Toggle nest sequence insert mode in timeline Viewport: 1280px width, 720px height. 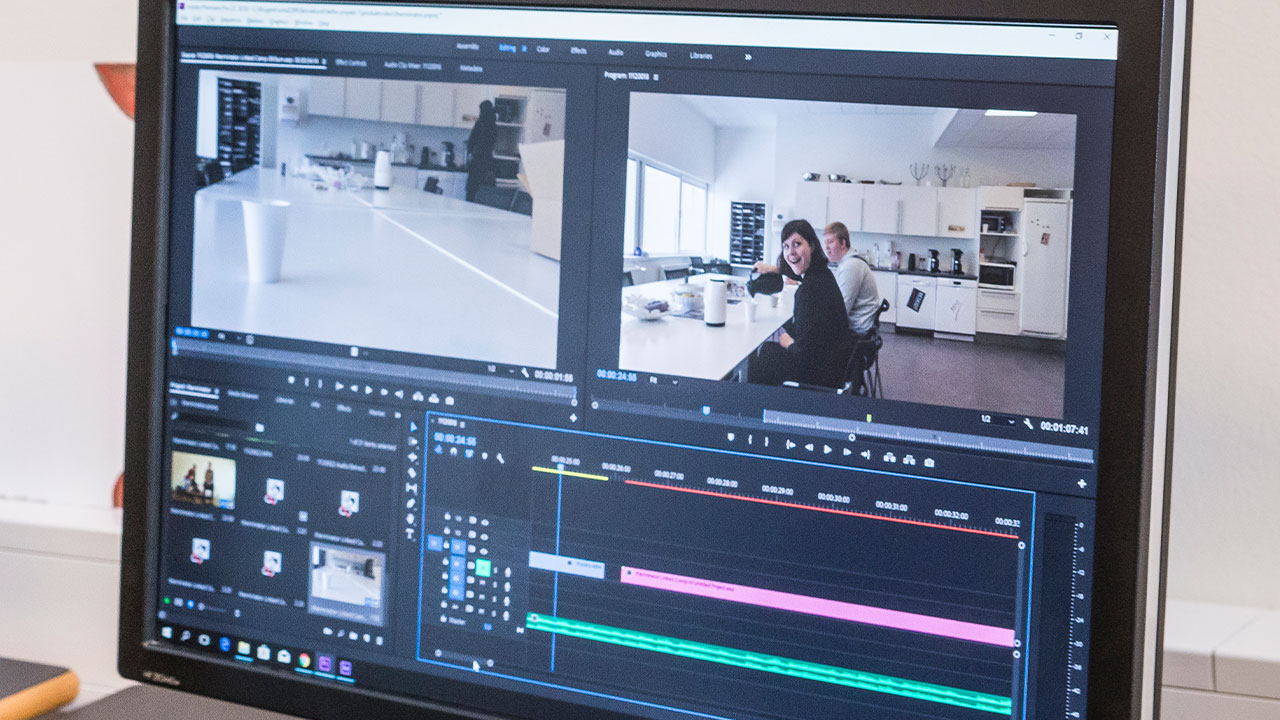438,450
